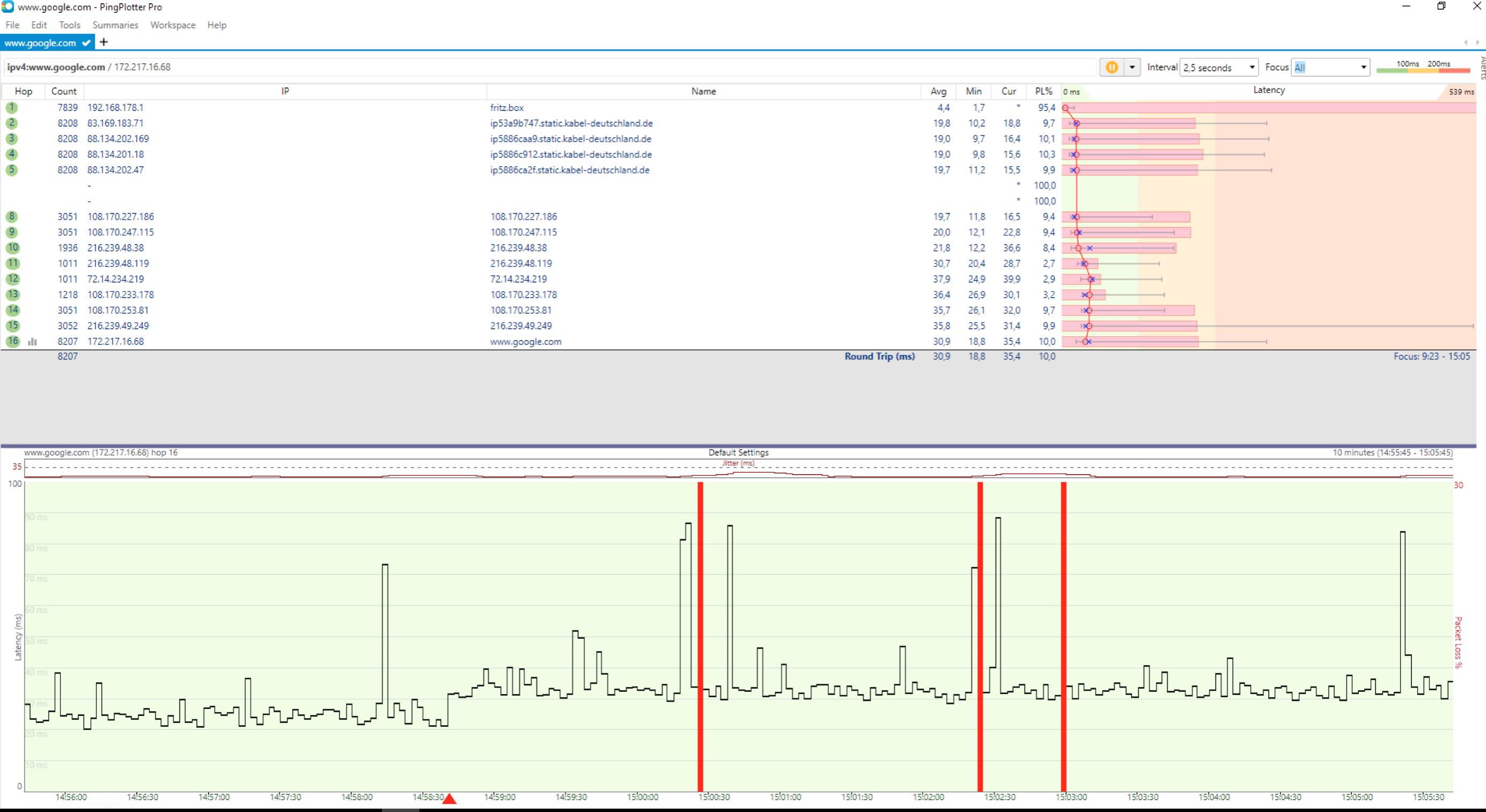1486x812 pixels.
Task: Click the hop 10 circle icon
Action: click(12, 247)
